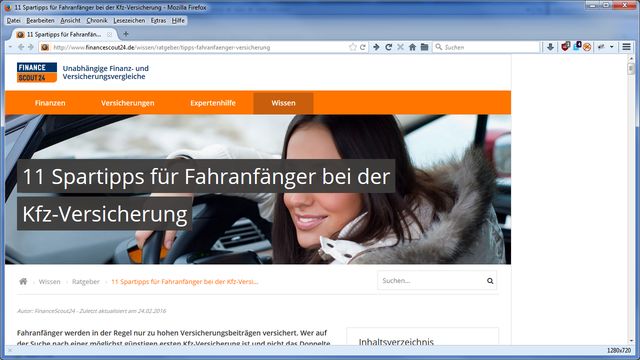Click the red shield extension icon

(565, 47)
